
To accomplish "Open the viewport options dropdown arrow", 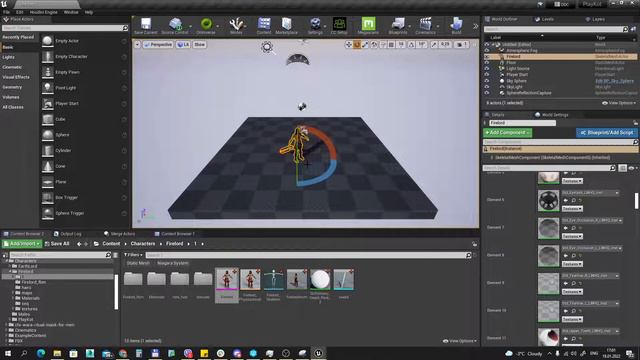I will click(138, 44).
